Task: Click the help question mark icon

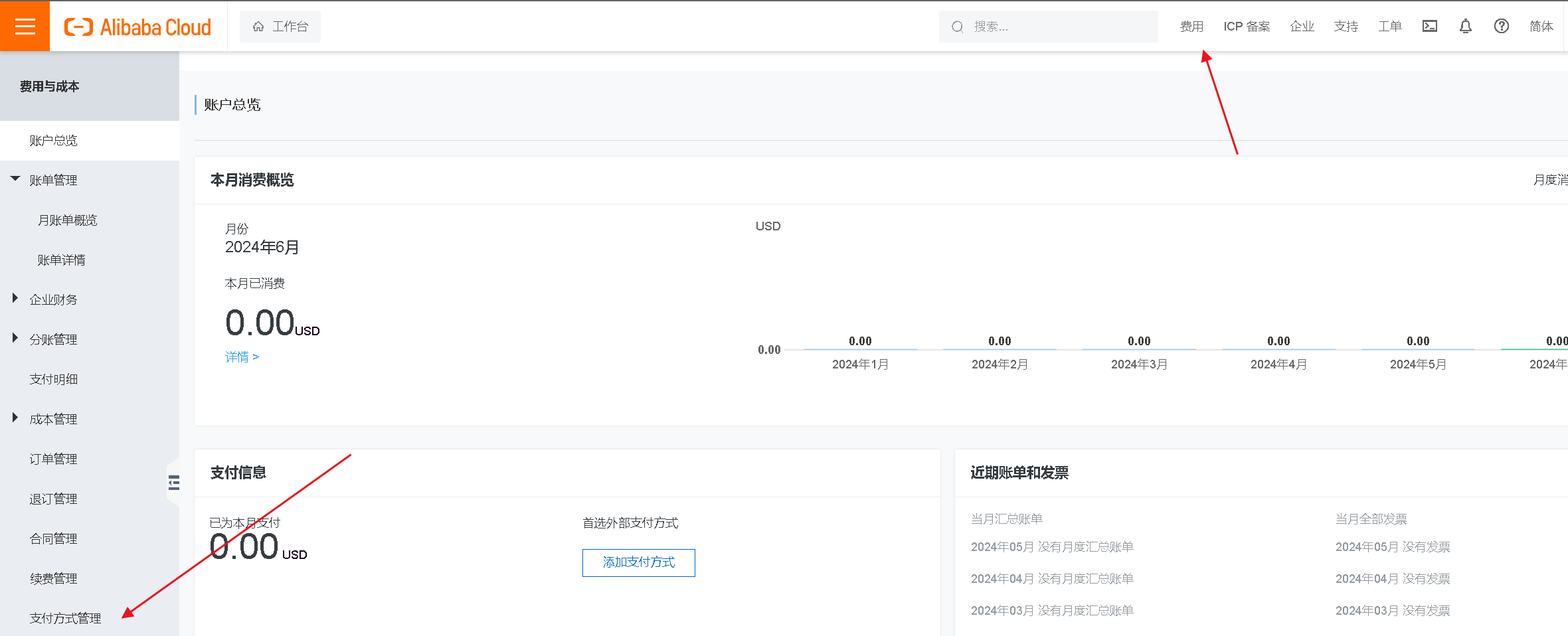Action: point(1501,27)
